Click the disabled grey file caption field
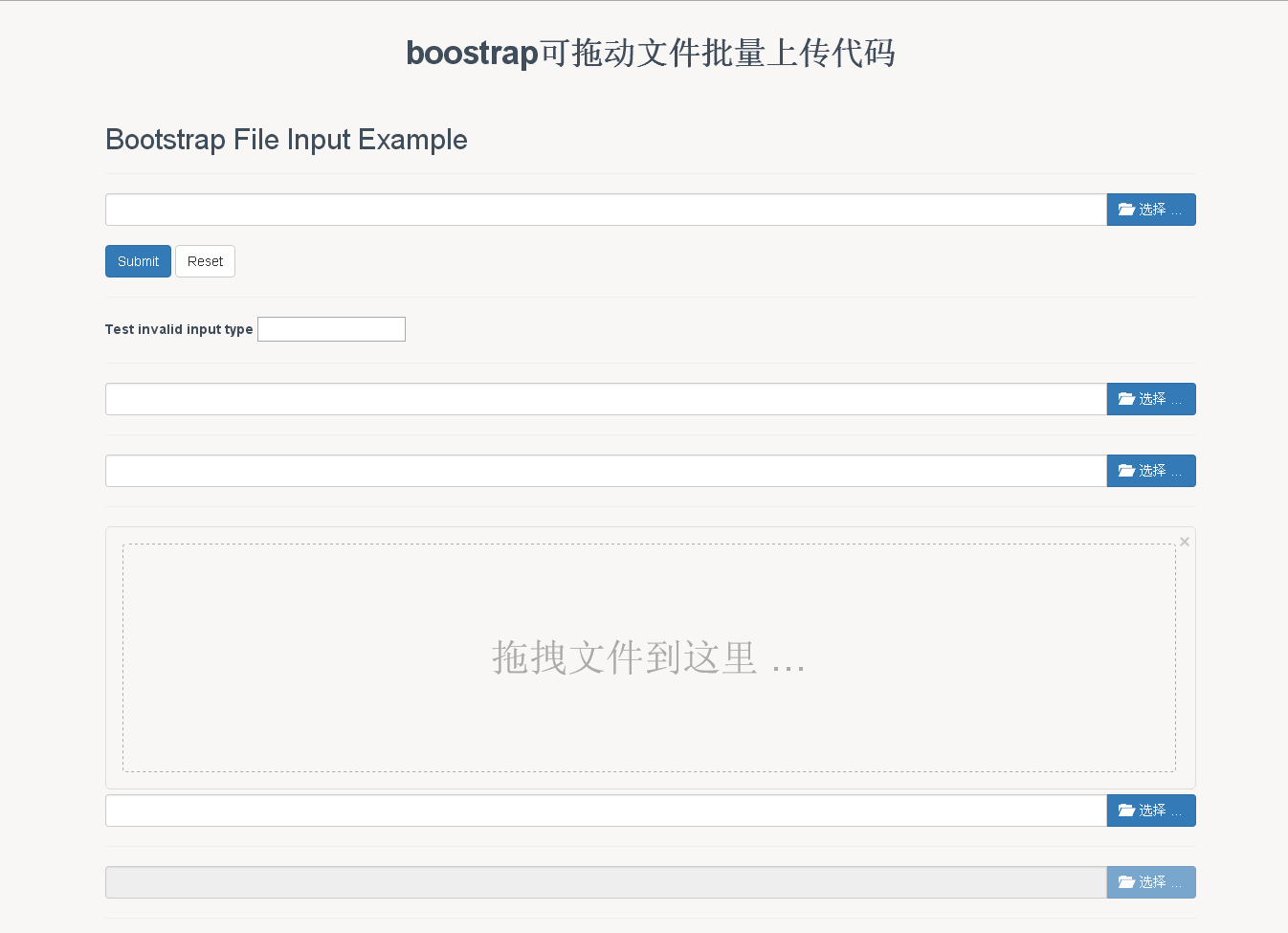 (606, 882)
